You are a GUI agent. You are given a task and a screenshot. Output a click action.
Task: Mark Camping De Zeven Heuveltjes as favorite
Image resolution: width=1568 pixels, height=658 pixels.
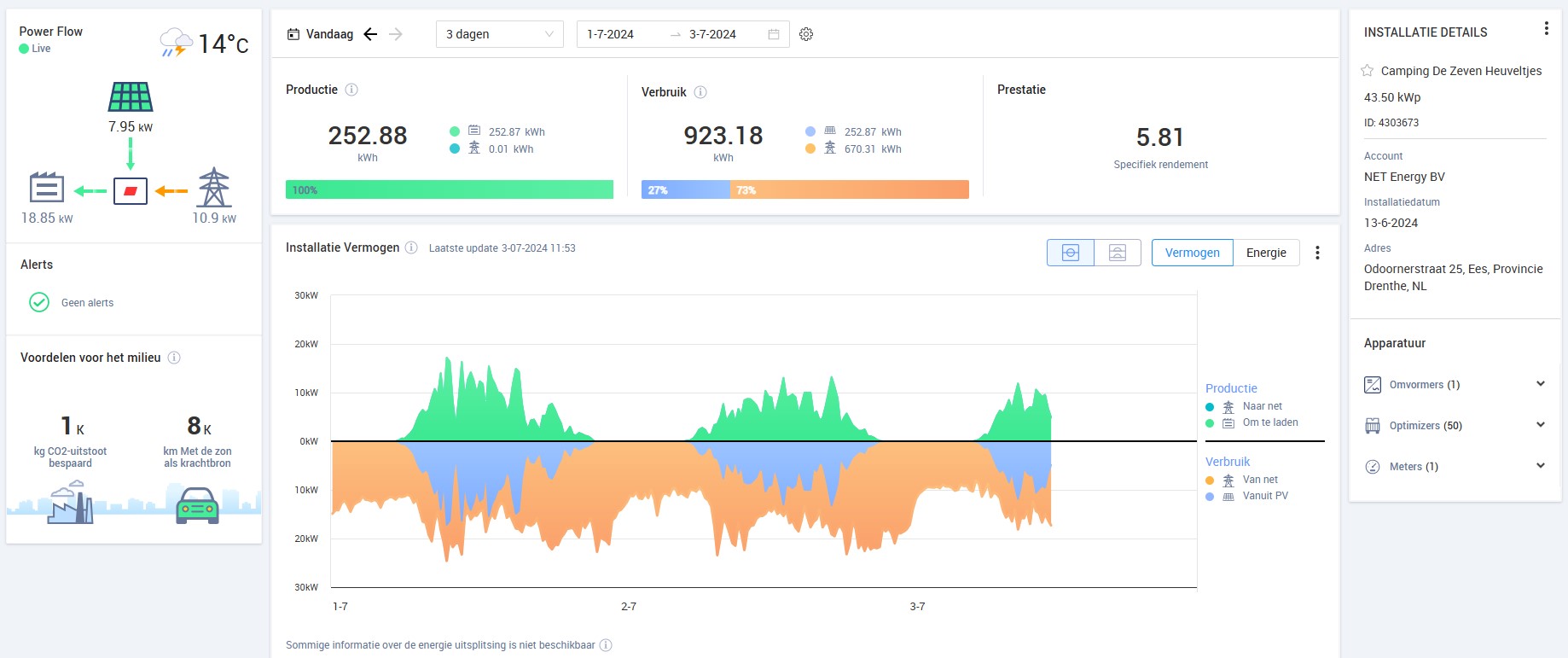click(x=1368, y=71)
